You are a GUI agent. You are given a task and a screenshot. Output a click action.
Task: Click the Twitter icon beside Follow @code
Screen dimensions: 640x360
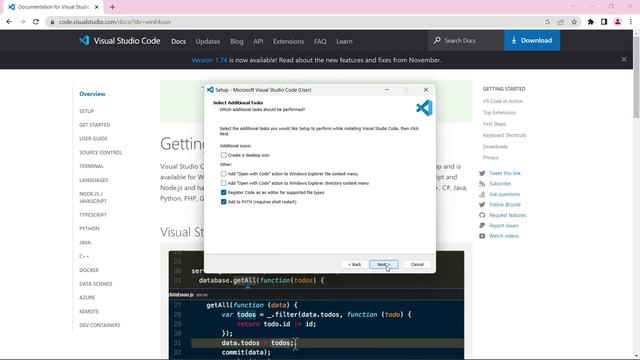(482, 204)
